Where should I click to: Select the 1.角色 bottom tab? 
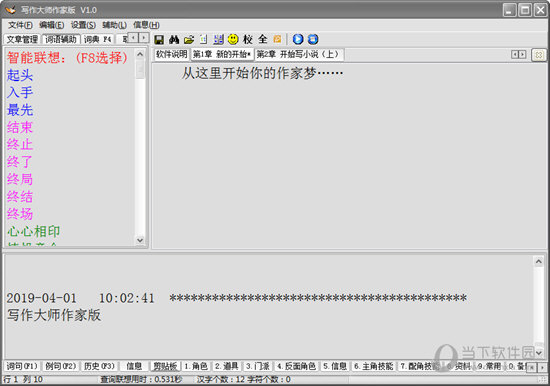(x=196, y=366)
